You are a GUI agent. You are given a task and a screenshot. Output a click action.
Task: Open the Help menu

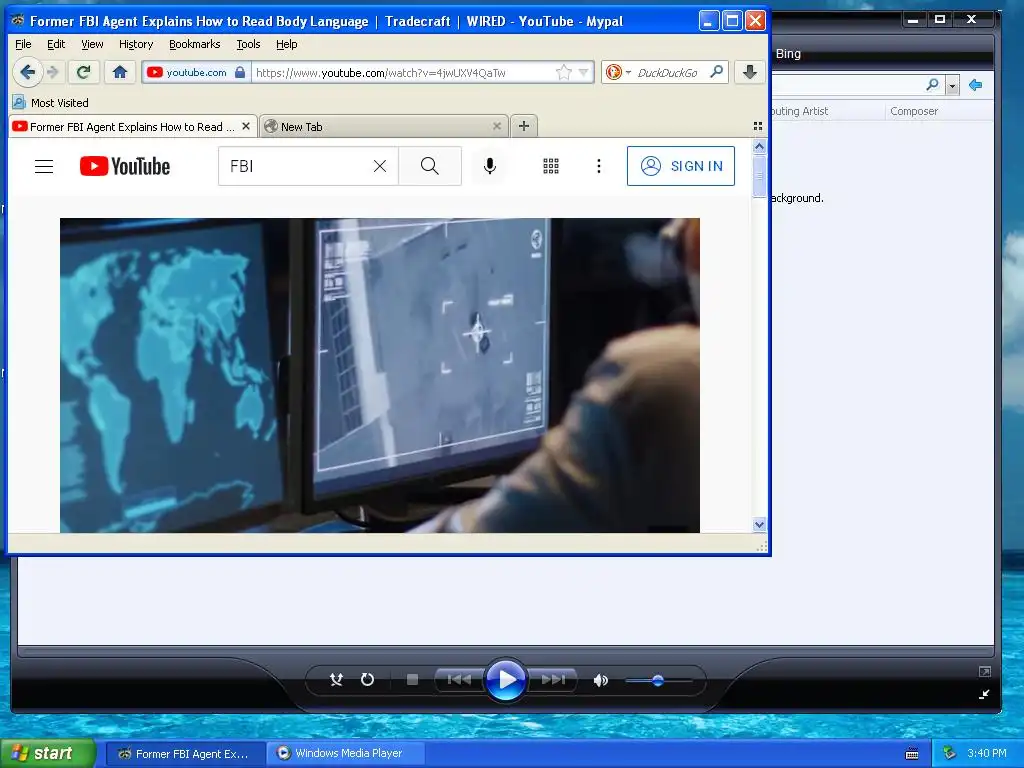tap(287, 44)
